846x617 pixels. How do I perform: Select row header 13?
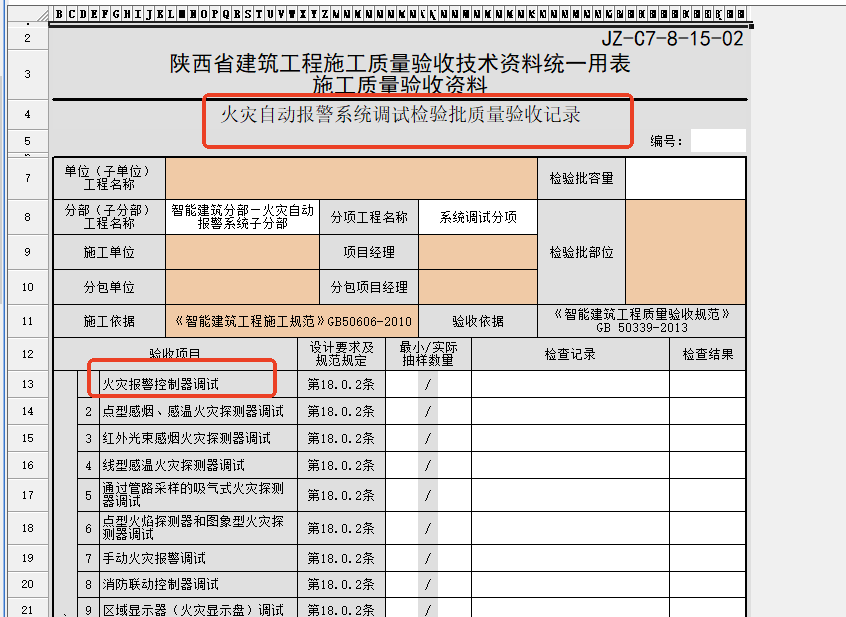[27, 384]
